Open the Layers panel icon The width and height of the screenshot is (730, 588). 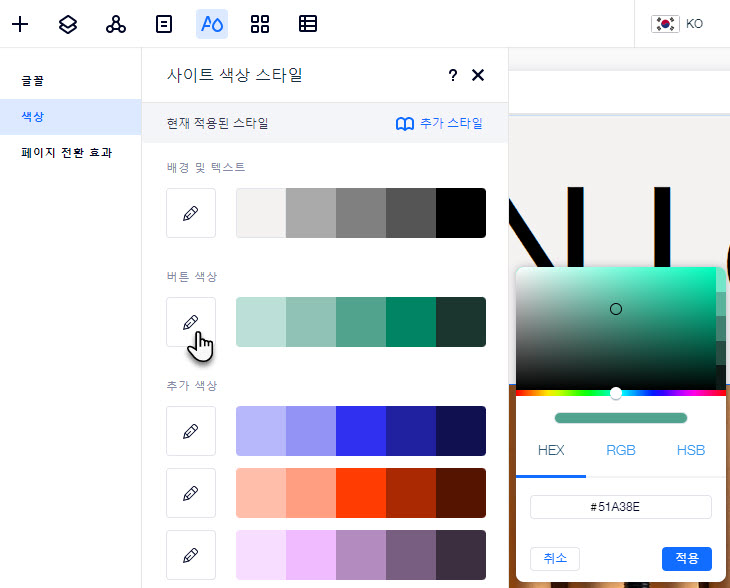pos(68,24)
